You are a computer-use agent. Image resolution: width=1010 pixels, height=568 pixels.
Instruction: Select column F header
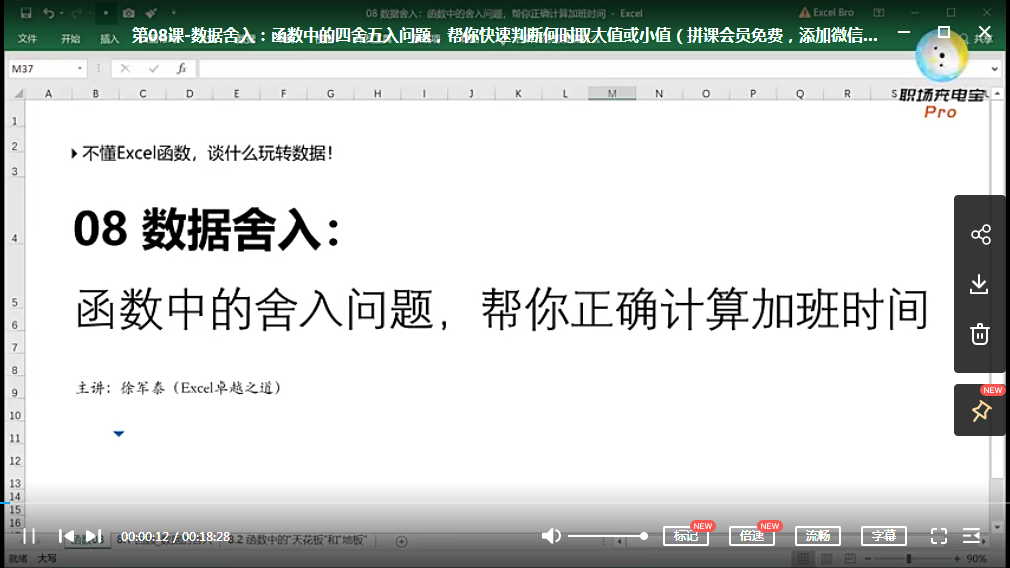[283, 94]
